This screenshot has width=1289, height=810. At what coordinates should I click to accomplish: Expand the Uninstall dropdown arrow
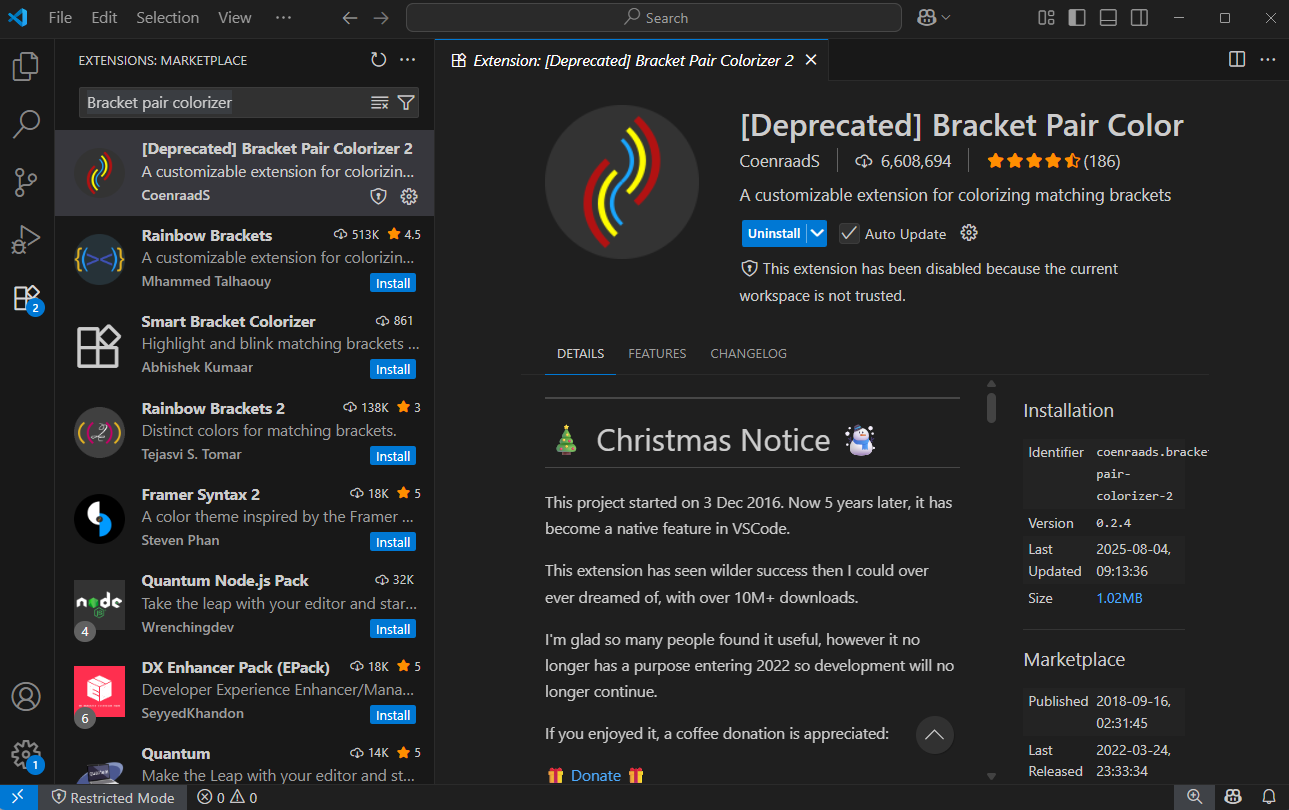point(817,233)
